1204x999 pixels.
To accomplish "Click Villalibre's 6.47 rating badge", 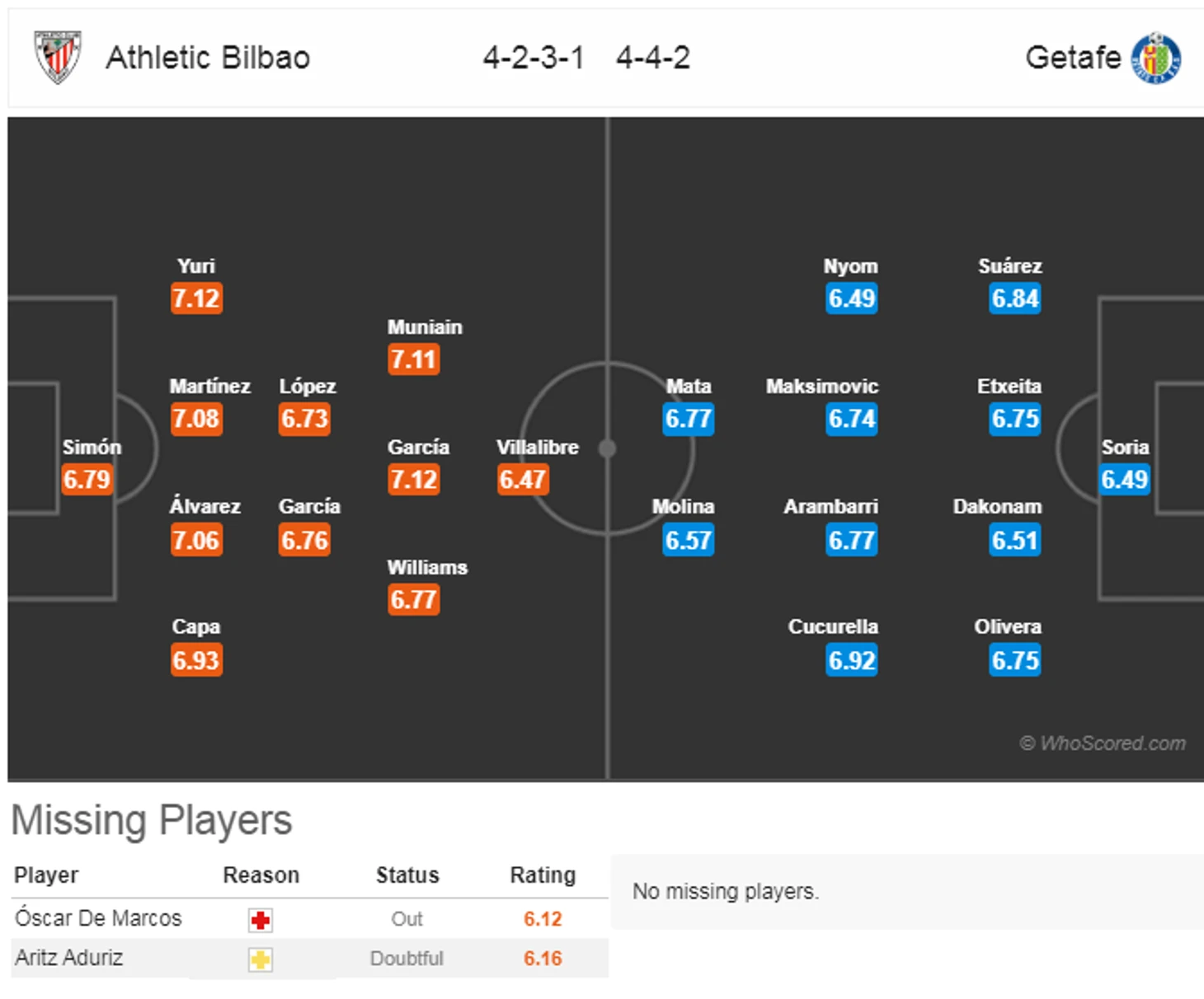I will (522, 480).
